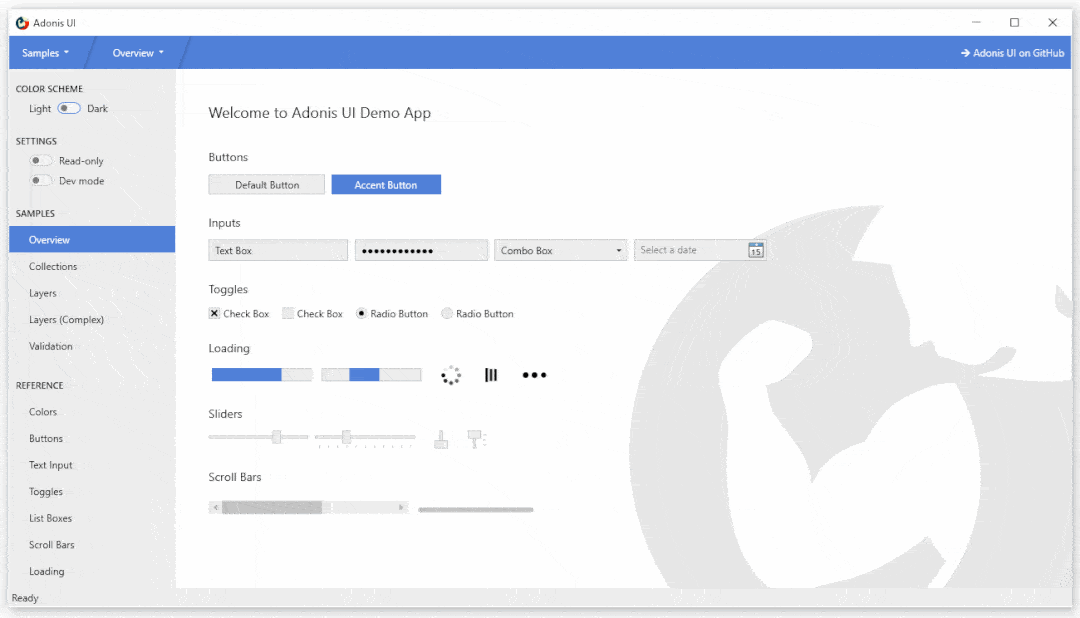Click the calendar icon on the date picker
Screen dimensions: 1080x618
click(x=757, y=250)
